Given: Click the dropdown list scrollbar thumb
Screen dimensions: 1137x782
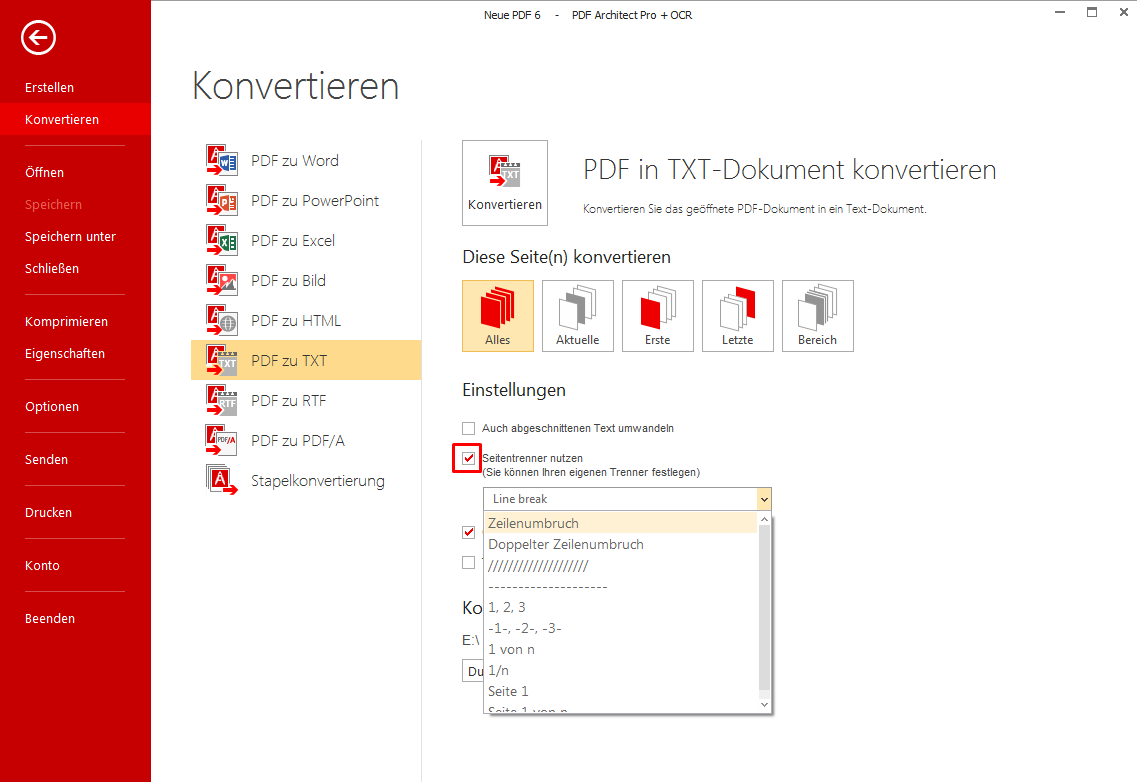Looking at the screenshot, I should coord(764,608).
